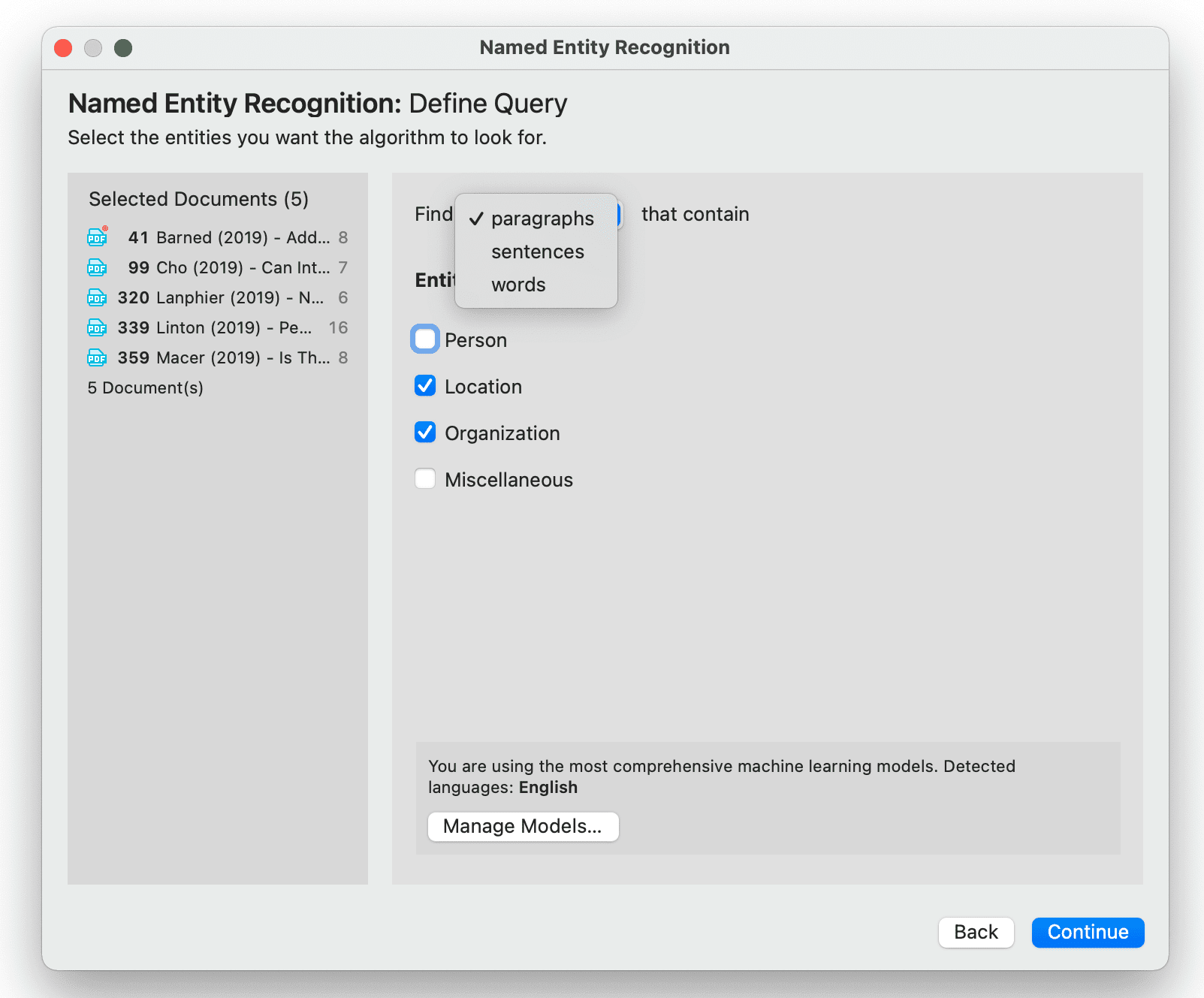The image size is (1204, 998).
Task: Choose words in the Find dropdown menu
Action: 536,285
